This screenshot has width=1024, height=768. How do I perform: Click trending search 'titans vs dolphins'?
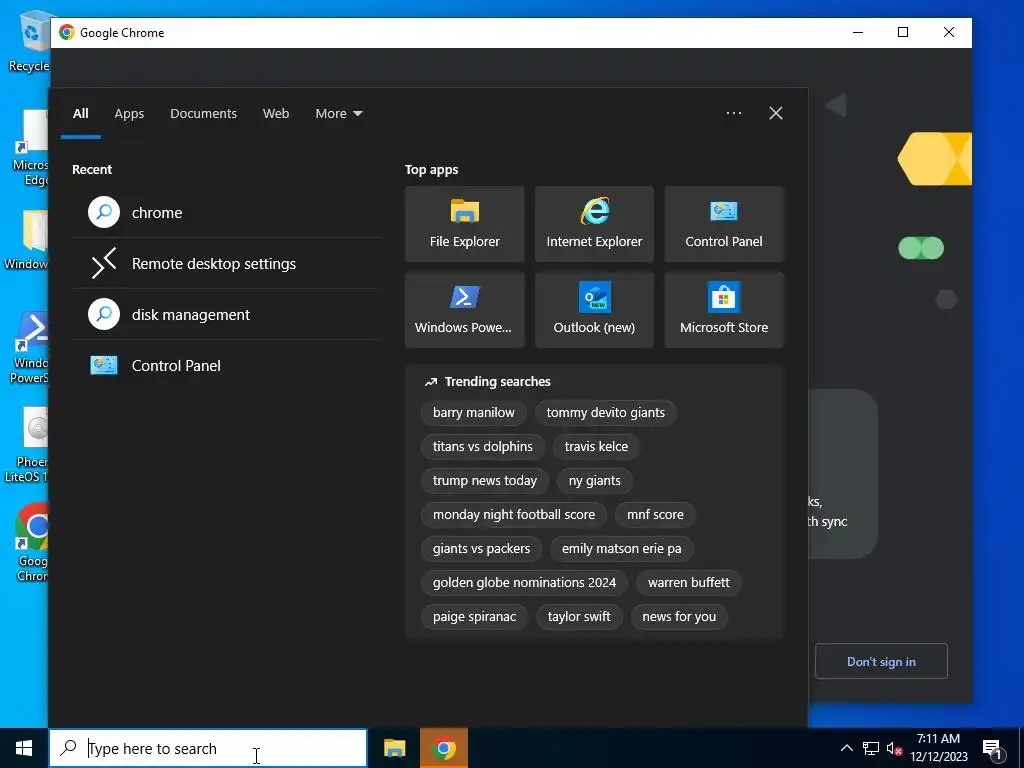click(483, 447)
